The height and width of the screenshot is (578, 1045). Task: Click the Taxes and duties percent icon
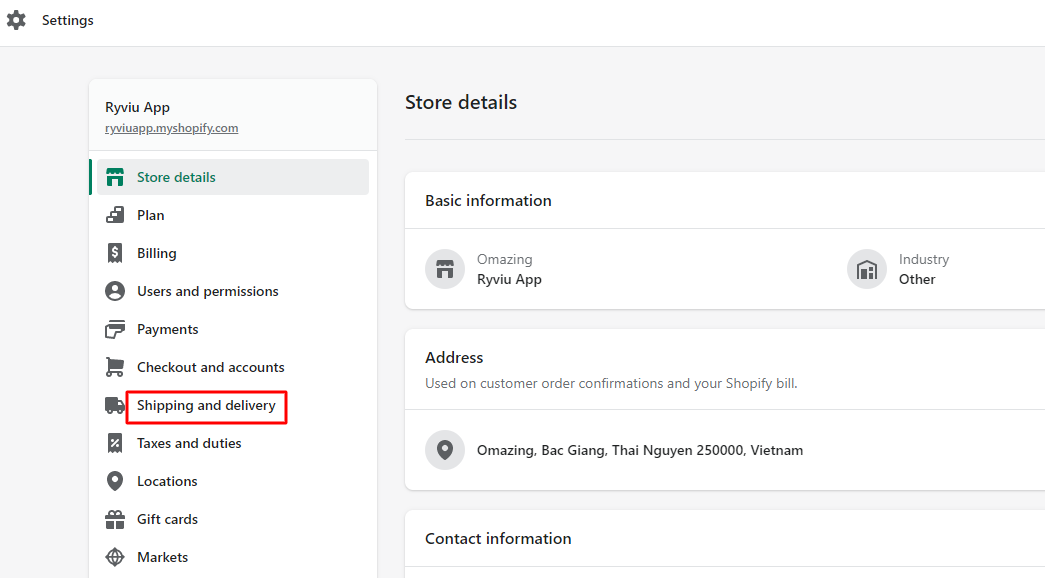tap(115, 443)
